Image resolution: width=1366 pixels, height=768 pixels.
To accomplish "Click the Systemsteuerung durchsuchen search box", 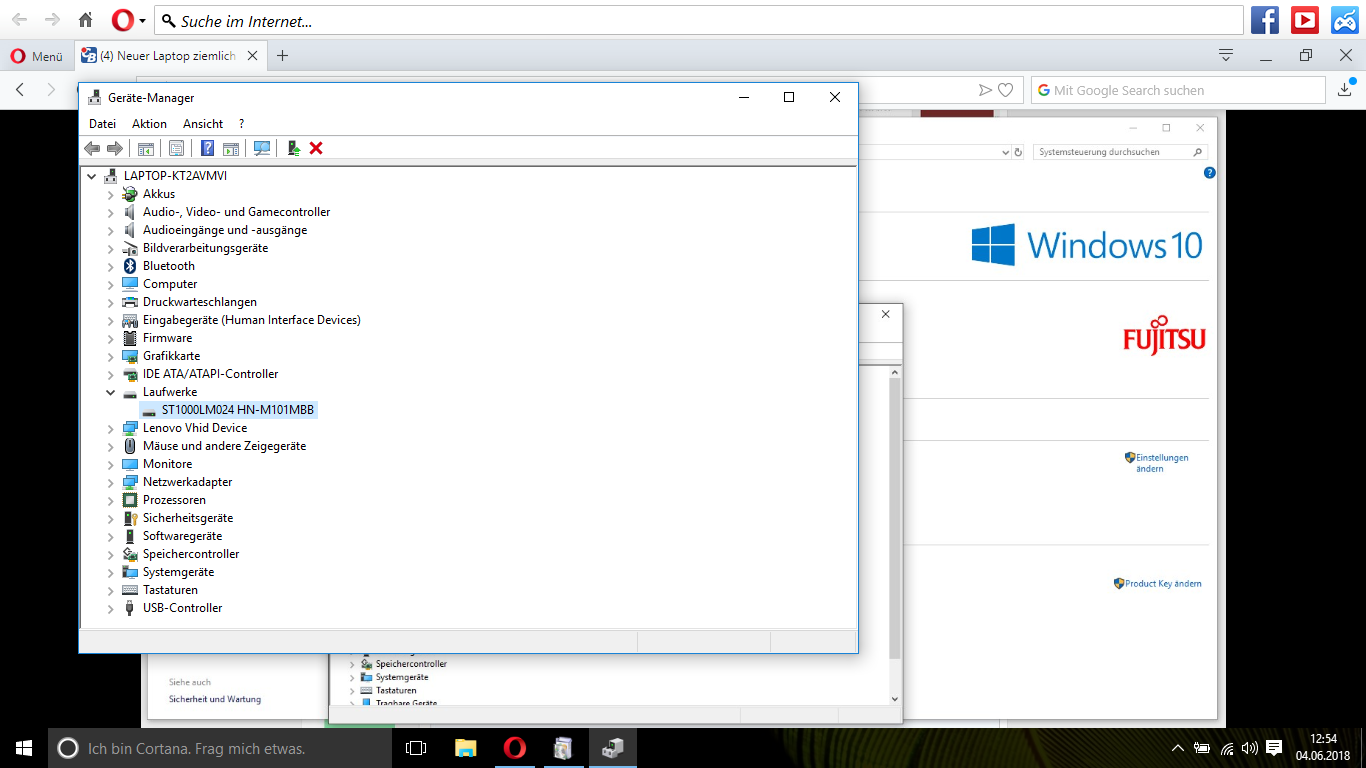I will [x=1120, y=152].
